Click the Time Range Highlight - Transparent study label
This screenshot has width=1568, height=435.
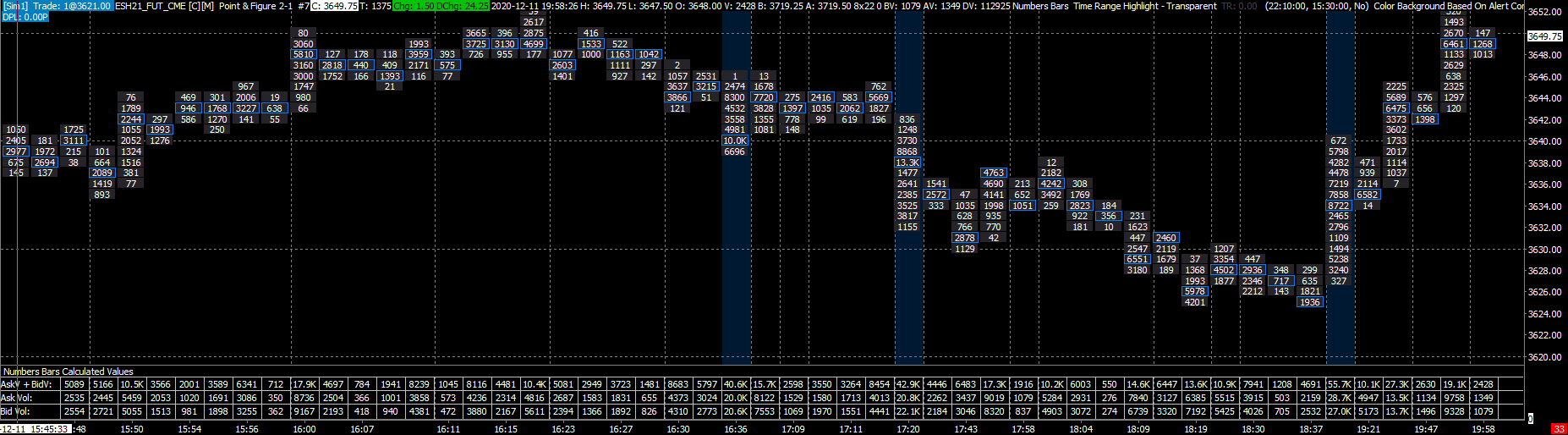pyautogui.click(x=1145, y=6)
